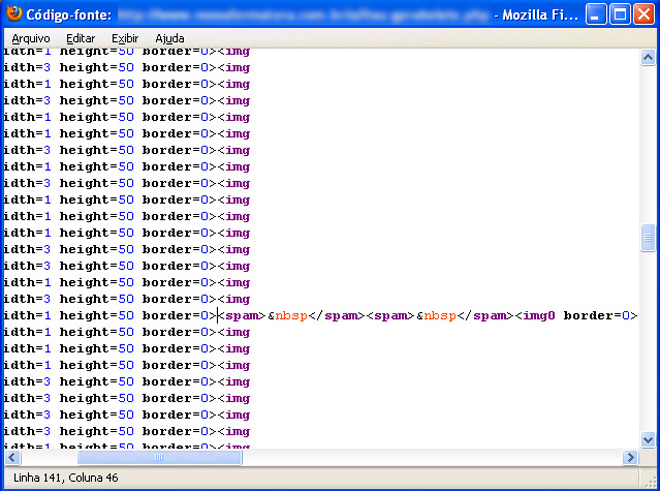The image size is (660, 491).
Task: Close the Código-fonte window
Action: tap(643, 15)
